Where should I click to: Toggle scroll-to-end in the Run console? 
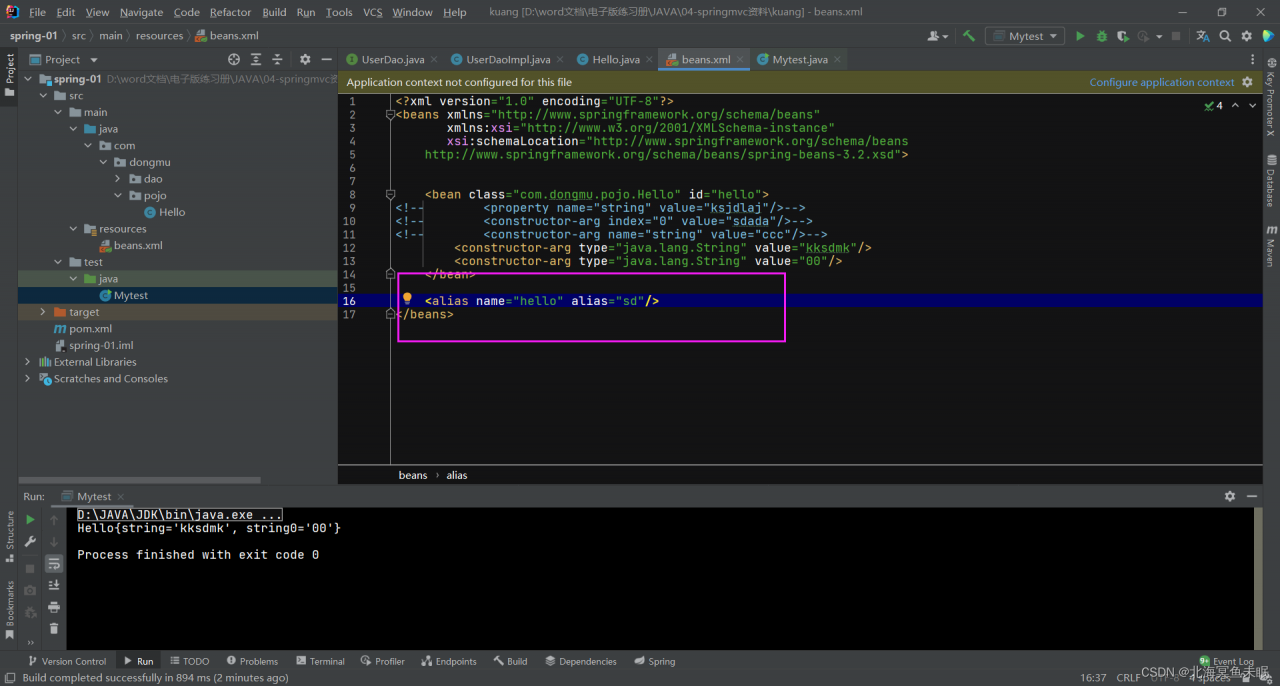(x=54, y=585)
